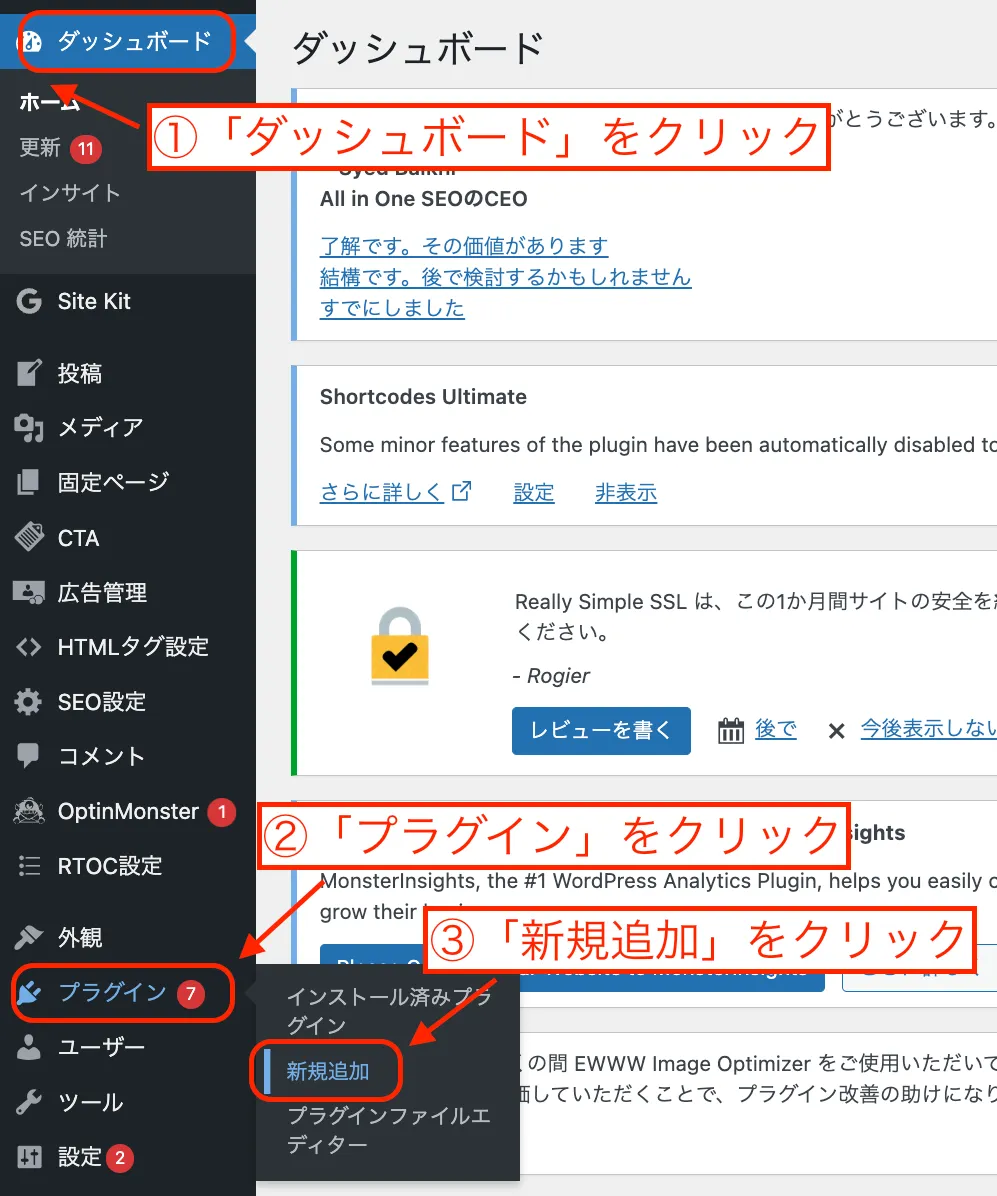
Task: Click the RTOC設定 list icon
Action: click(29, 866)
